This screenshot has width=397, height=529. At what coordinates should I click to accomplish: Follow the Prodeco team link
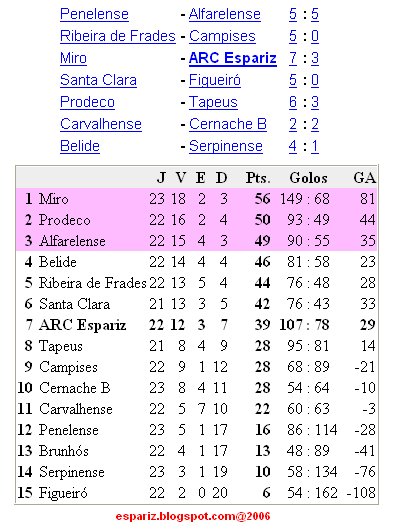(x=87, y=102)
